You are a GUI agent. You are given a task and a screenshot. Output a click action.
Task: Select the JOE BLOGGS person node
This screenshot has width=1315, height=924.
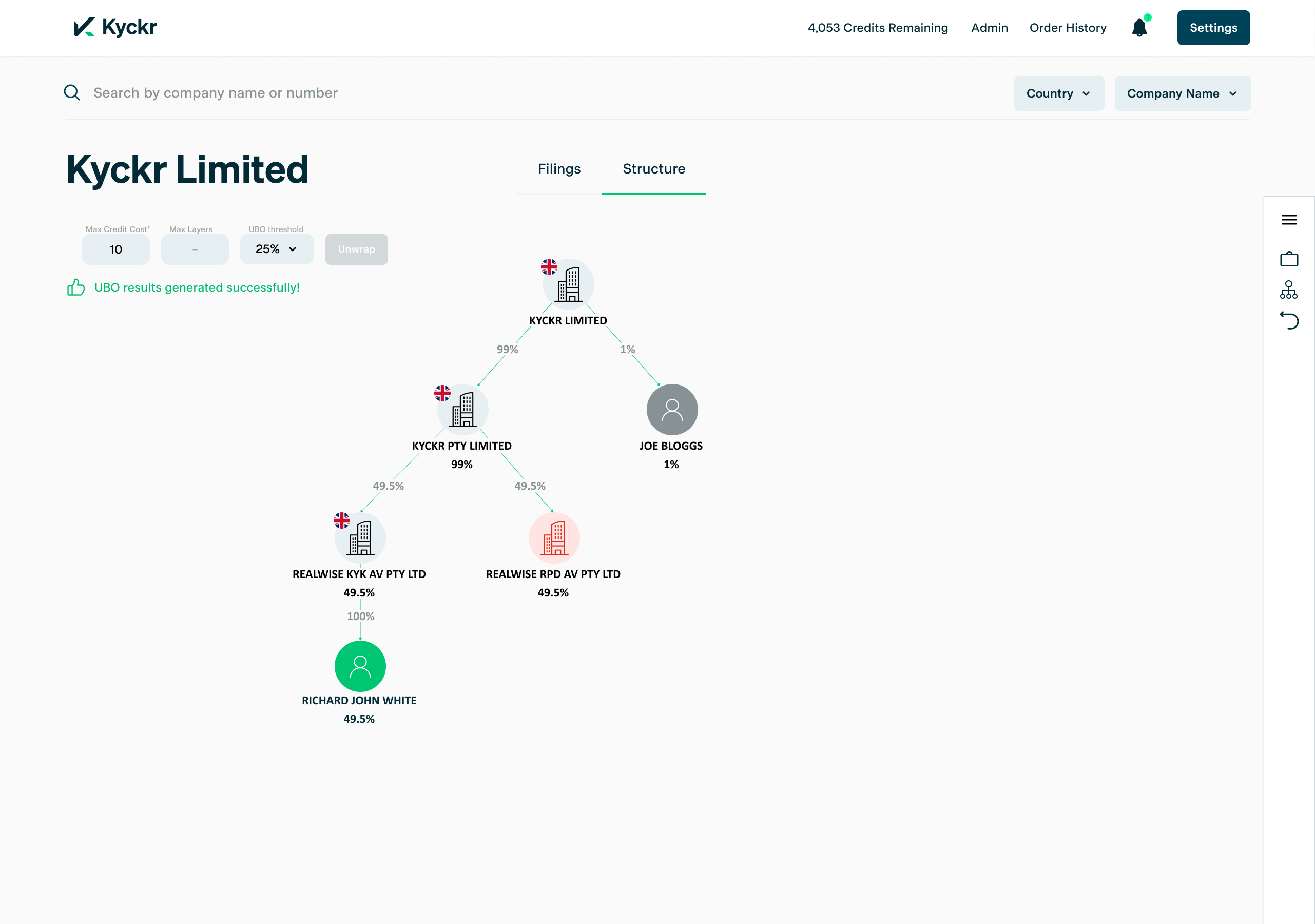click(x=672, y=410)
